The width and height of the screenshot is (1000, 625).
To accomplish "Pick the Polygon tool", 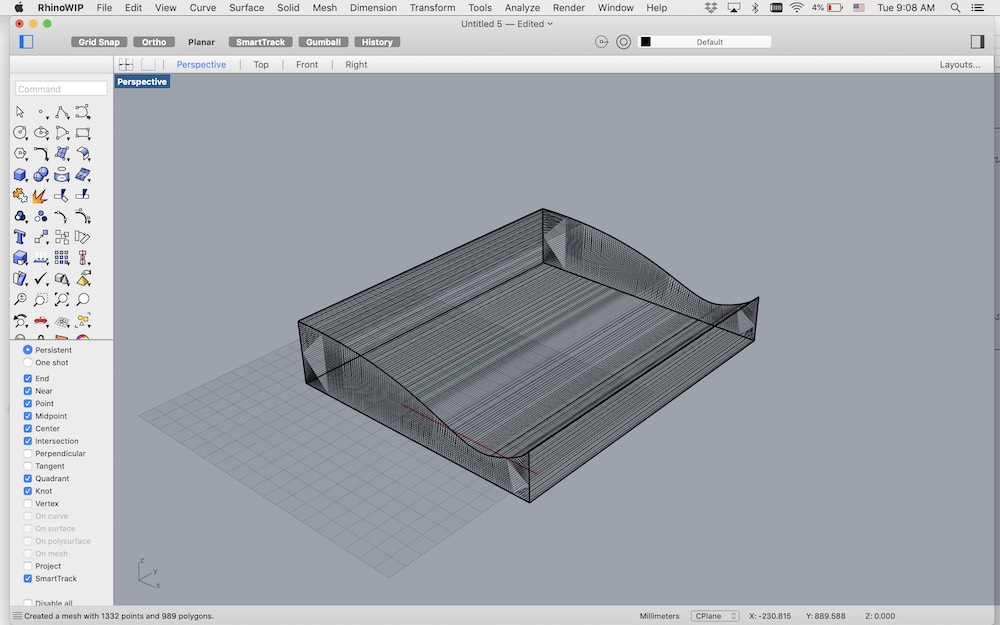I will pos(20,154).
